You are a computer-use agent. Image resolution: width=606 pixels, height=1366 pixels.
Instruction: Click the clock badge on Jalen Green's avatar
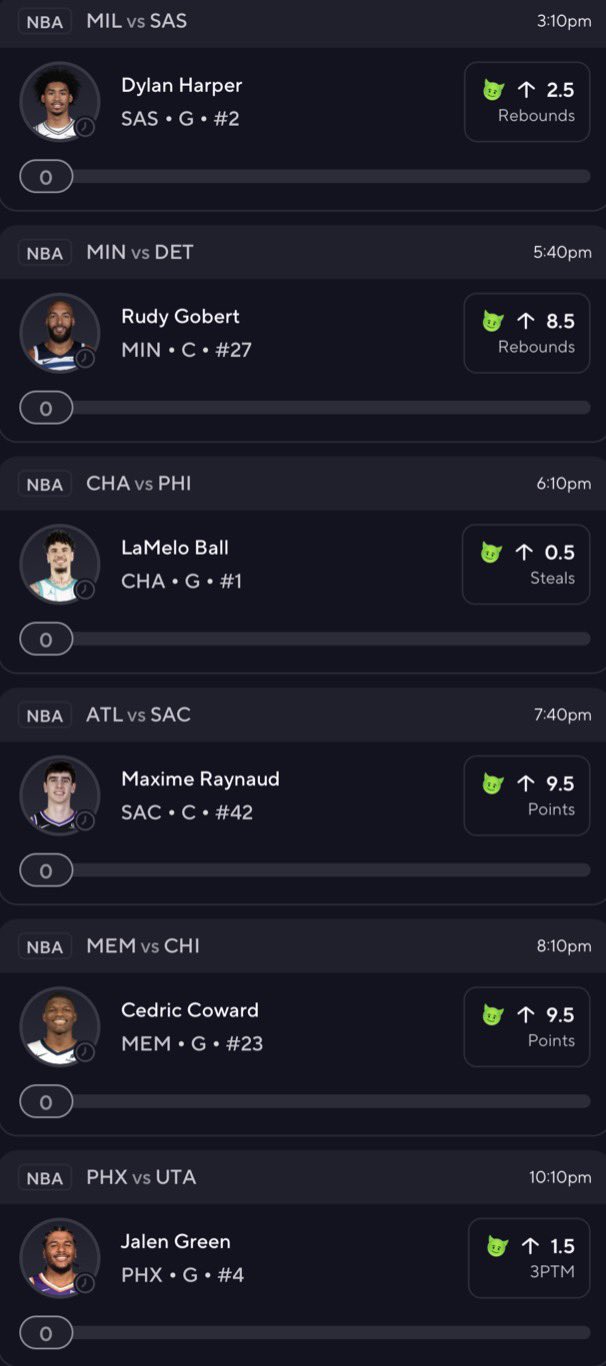(x=85, y=1282)
